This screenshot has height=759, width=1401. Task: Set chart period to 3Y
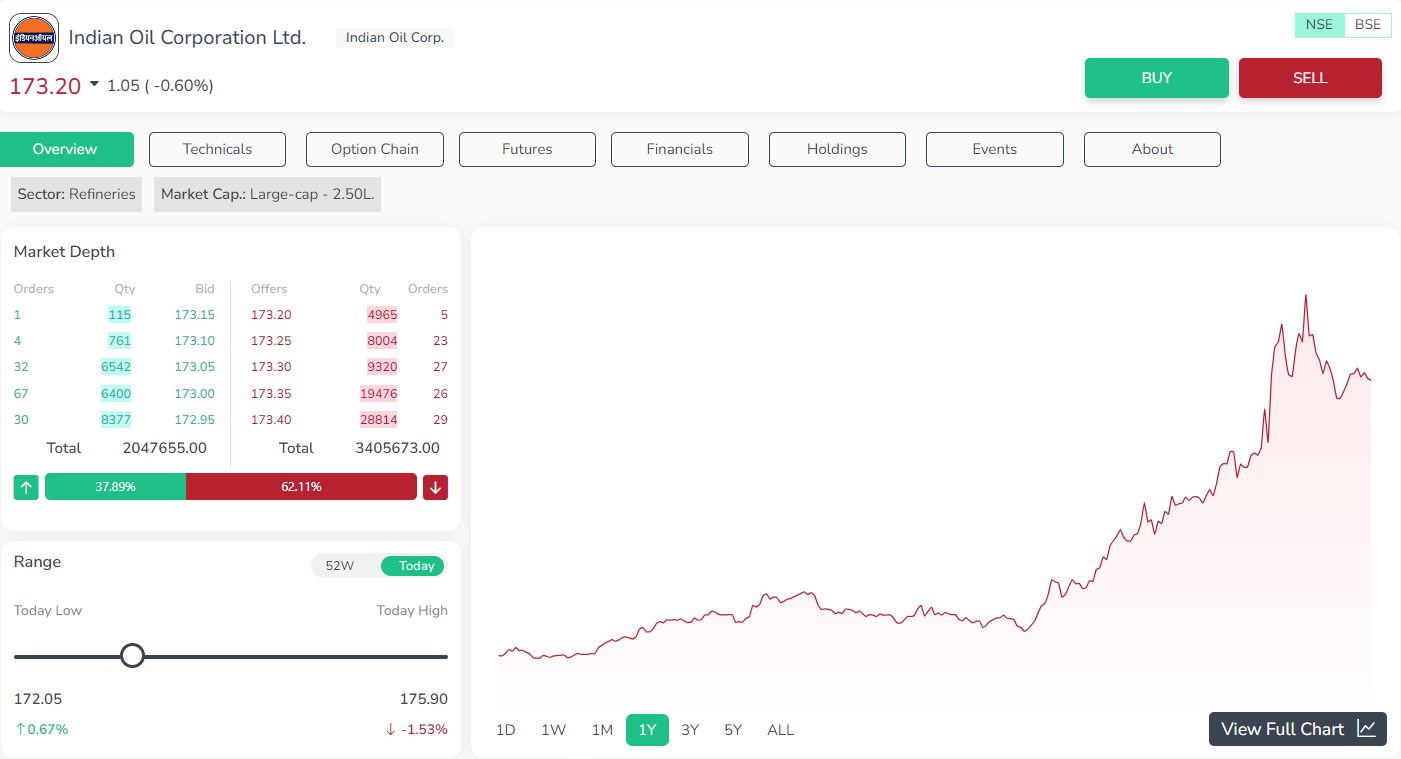click(x=690, y=730)
